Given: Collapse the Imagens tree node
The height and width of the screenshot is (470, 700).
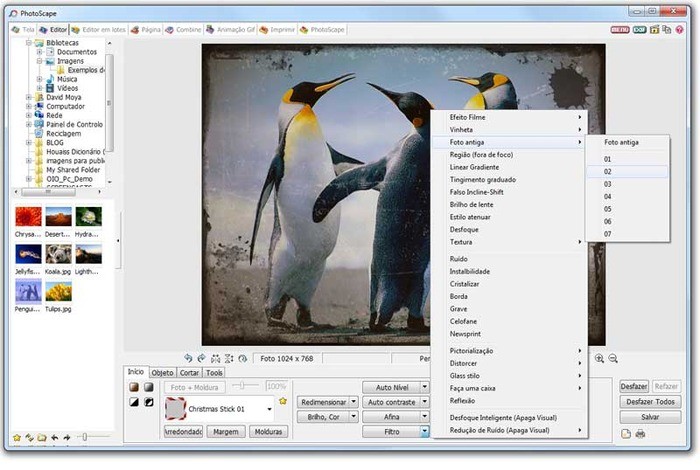Looking at the screenshot, I should click(x=39, y=61).
